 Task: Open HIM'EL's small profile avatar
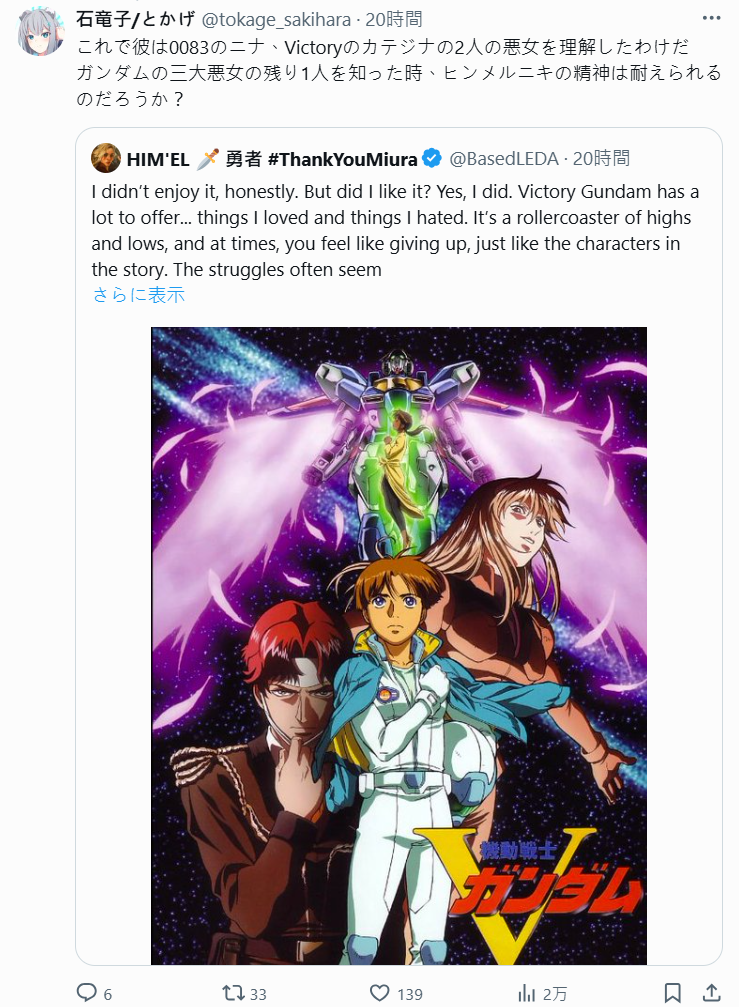click(106, 158)
